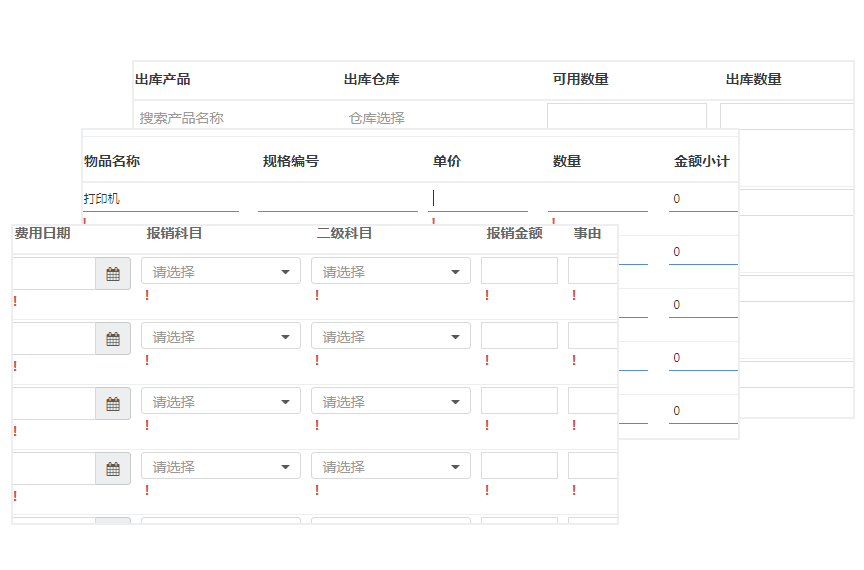Expand the third-row 二级科目 请选择 dropdown
864x570 pixels.
click(x=391, y=401)
